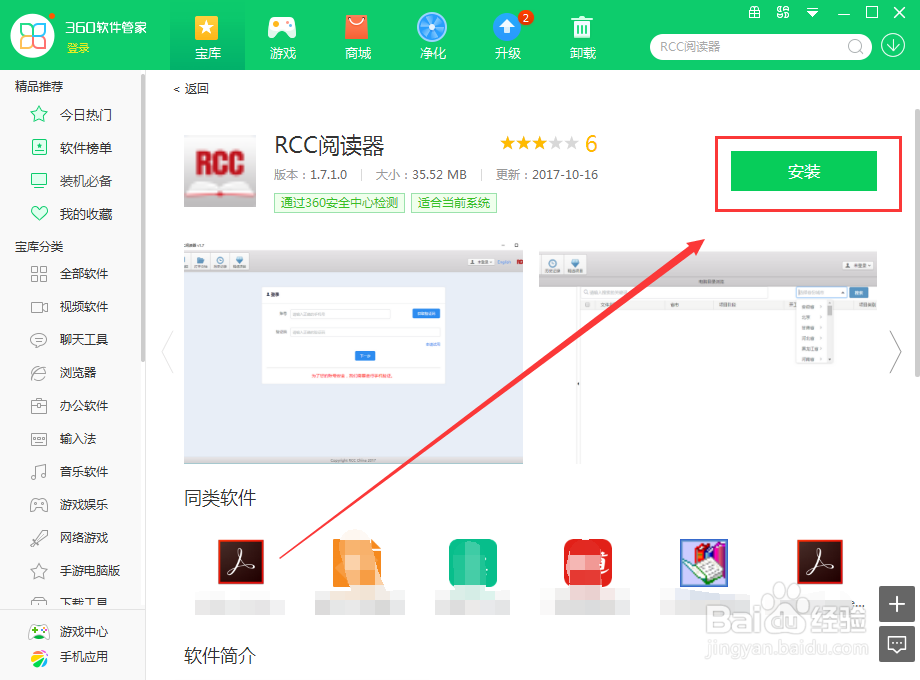The height and width of the screenshot is (680, 920).
Task: Click the 我的收藏 heart icon
Action: pos(39,214)
